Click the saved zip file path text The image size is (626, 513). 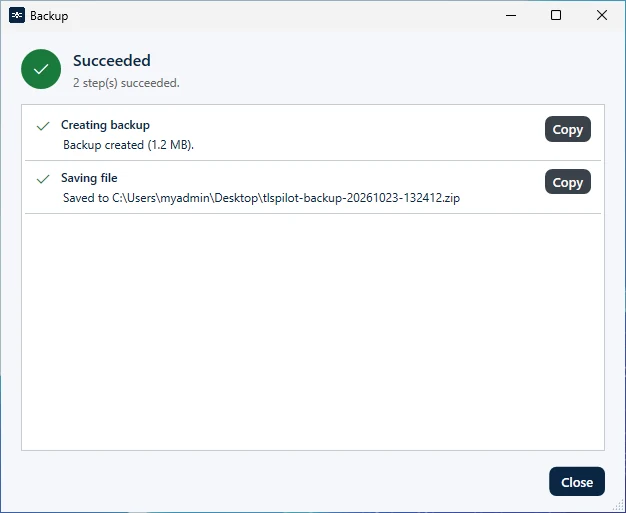tap(261, 198)
